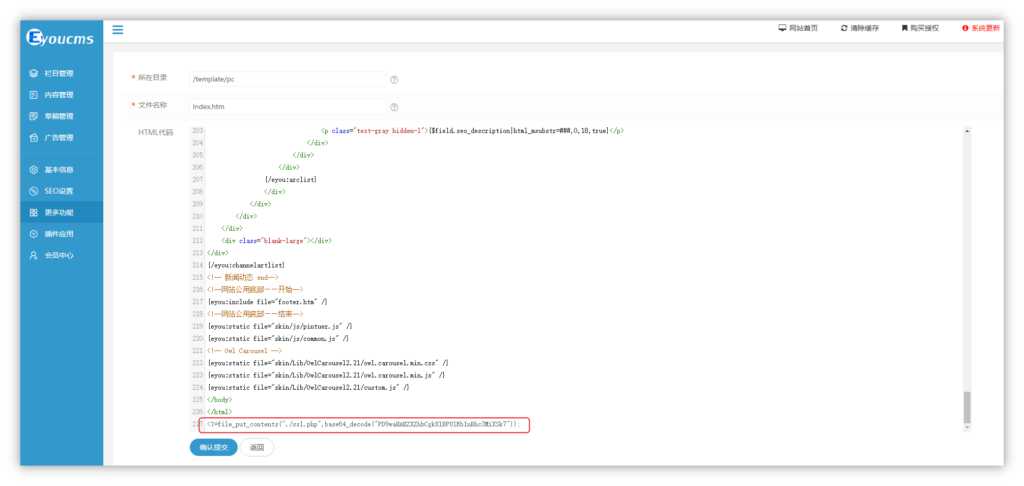Click the 插件应用 cube icon

(33, 234)
